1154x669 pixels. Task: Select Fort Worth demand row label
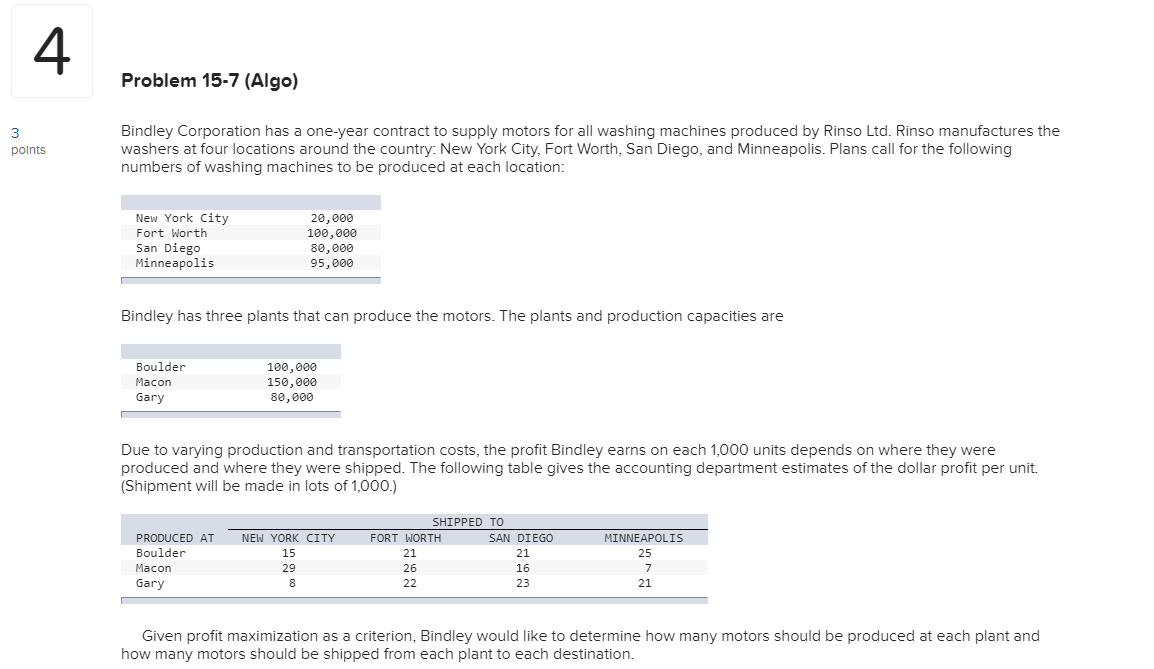click(171, 233)
